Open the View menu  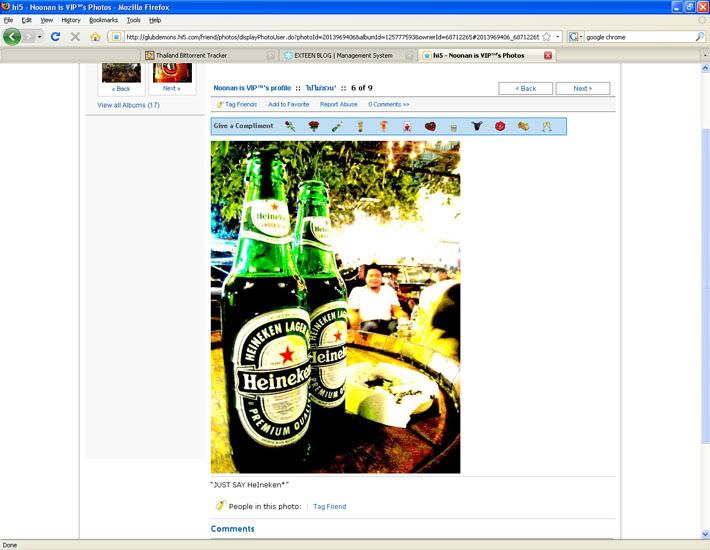click(47, 20)
